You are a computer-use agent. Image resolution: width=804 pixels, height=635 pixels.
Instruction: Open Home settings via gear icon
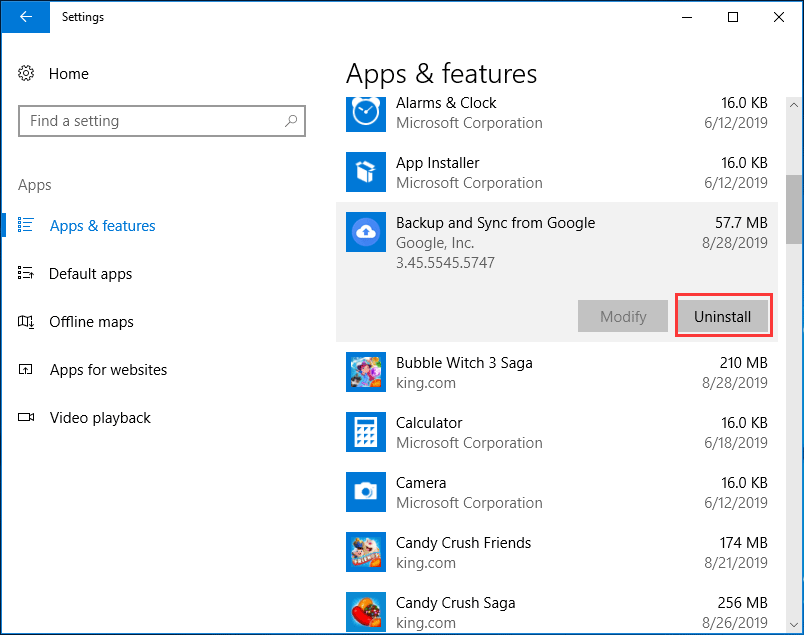(27, 74)
